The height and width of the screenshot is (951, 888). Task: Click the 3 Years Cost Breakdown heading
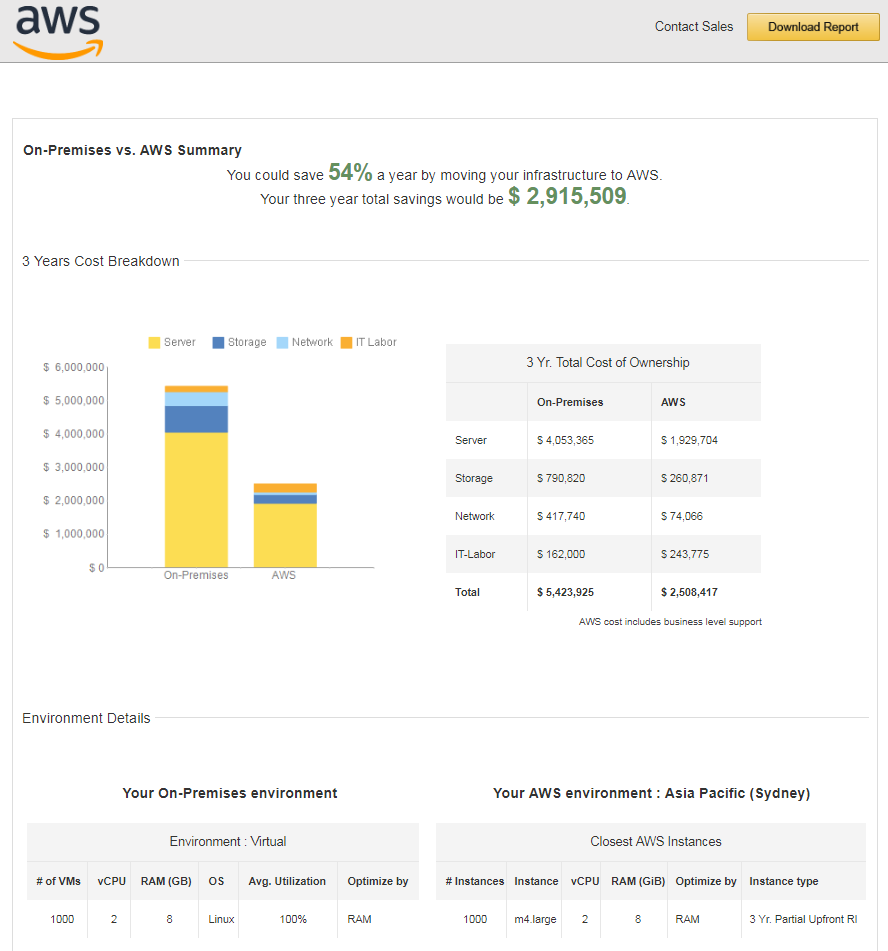pyautogui.click(x=101, y=261)
